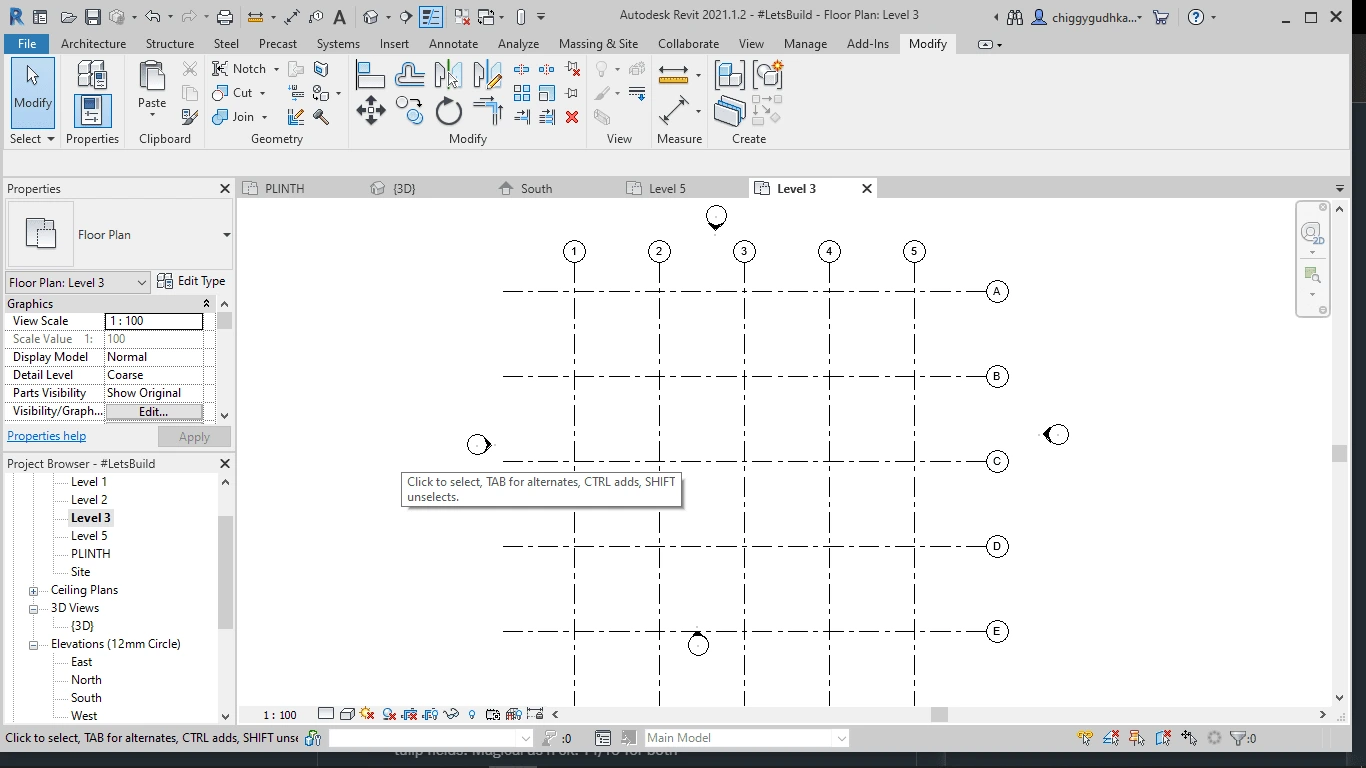The height and width of the screenshot is (768, 1366).
Task: Click the large Modify button
Action: (32, 92)
